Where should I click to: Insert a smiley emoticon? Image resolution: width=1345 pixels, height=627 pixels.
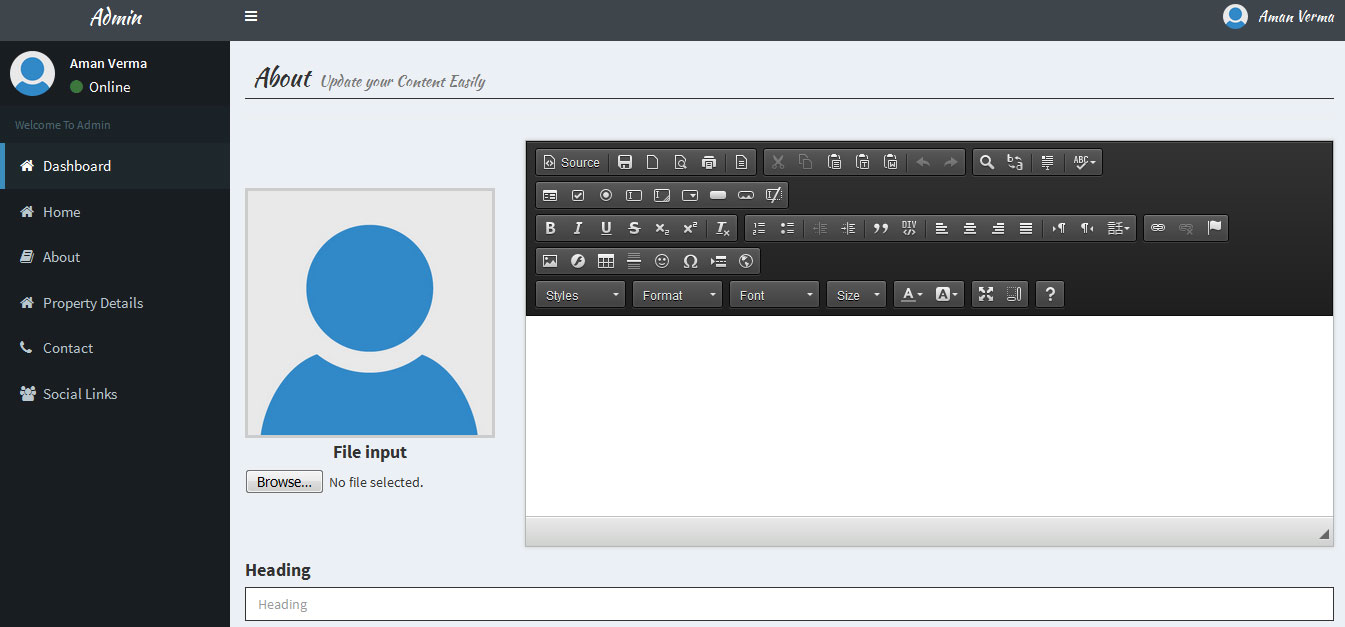point(662,261)
